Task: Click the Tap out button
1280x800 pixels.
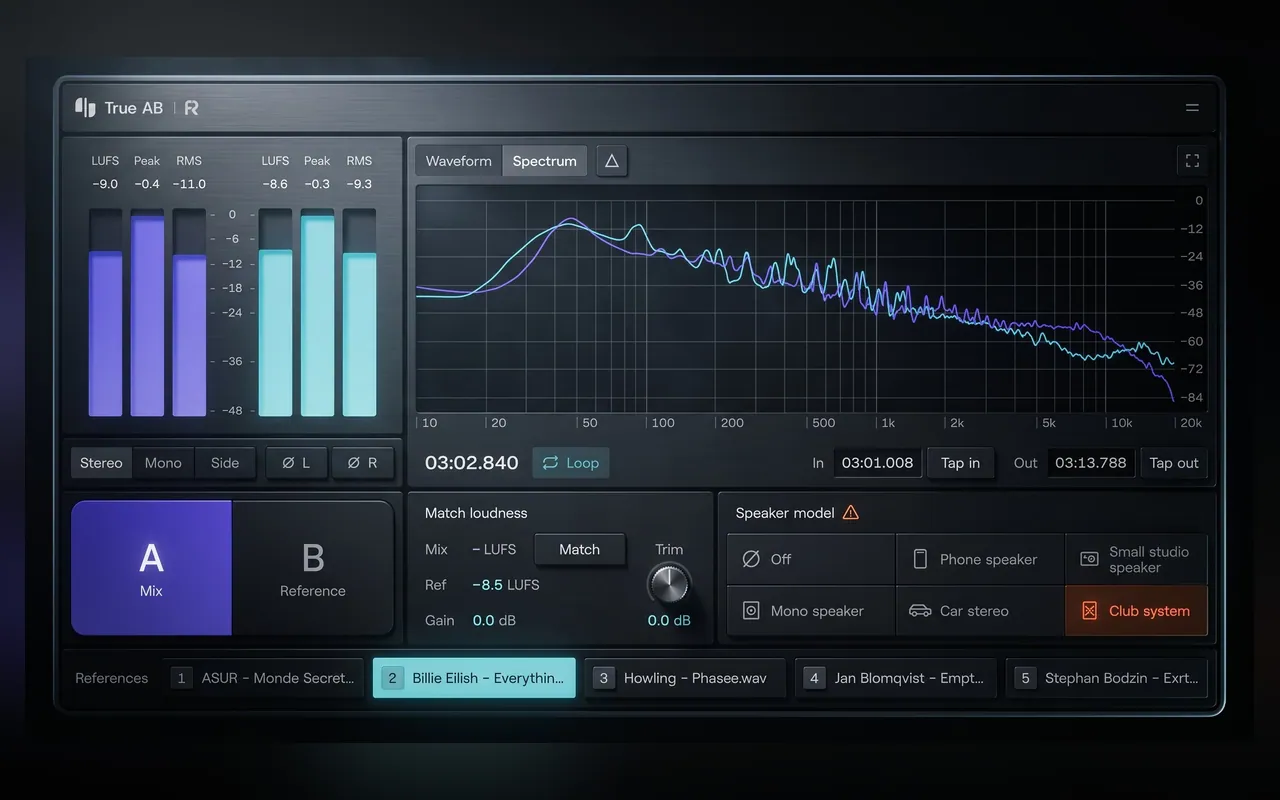Action: point(1174,463)
